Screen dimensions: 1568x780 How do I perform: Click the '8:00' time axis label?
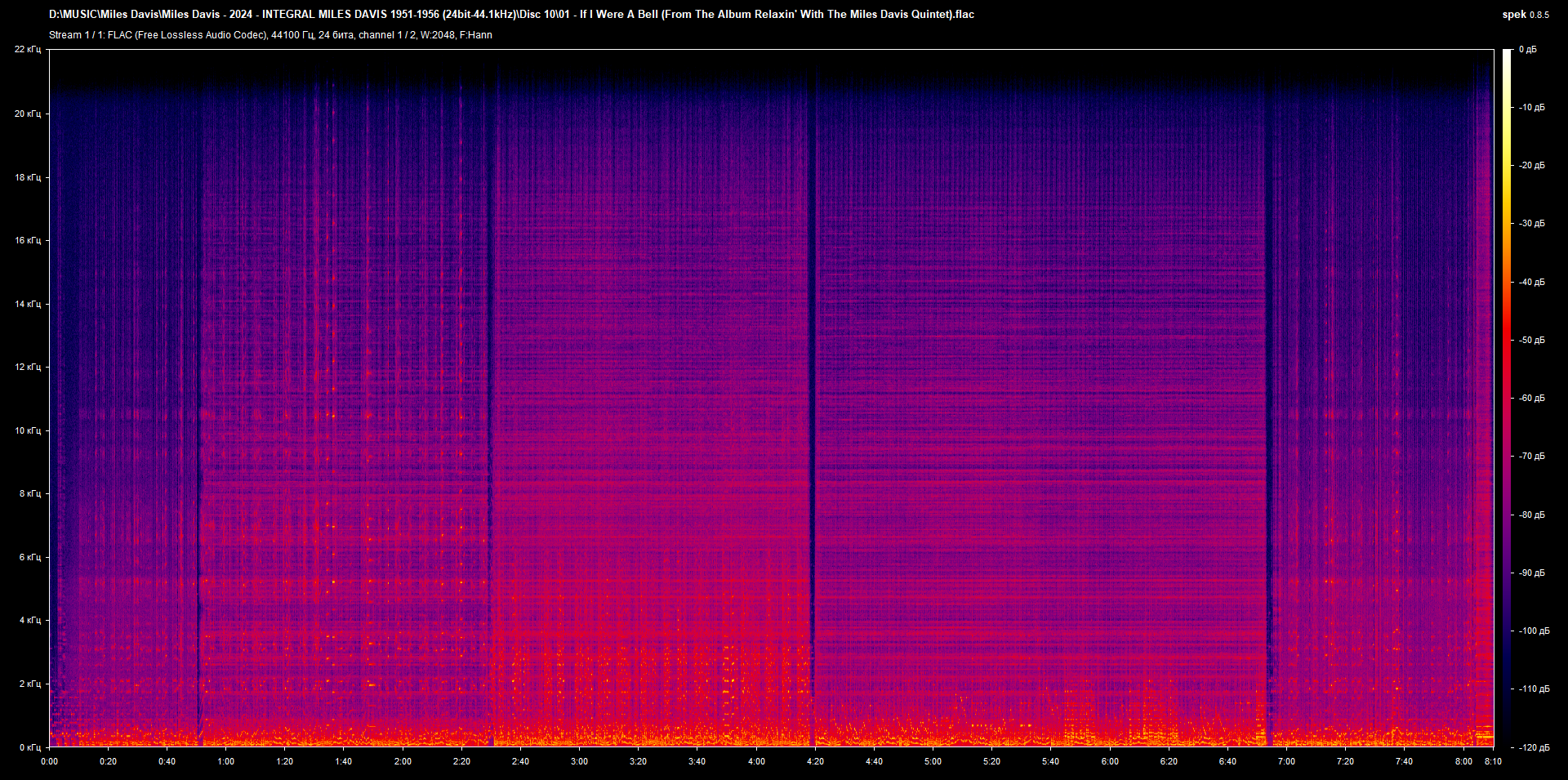click(1463, 761)
